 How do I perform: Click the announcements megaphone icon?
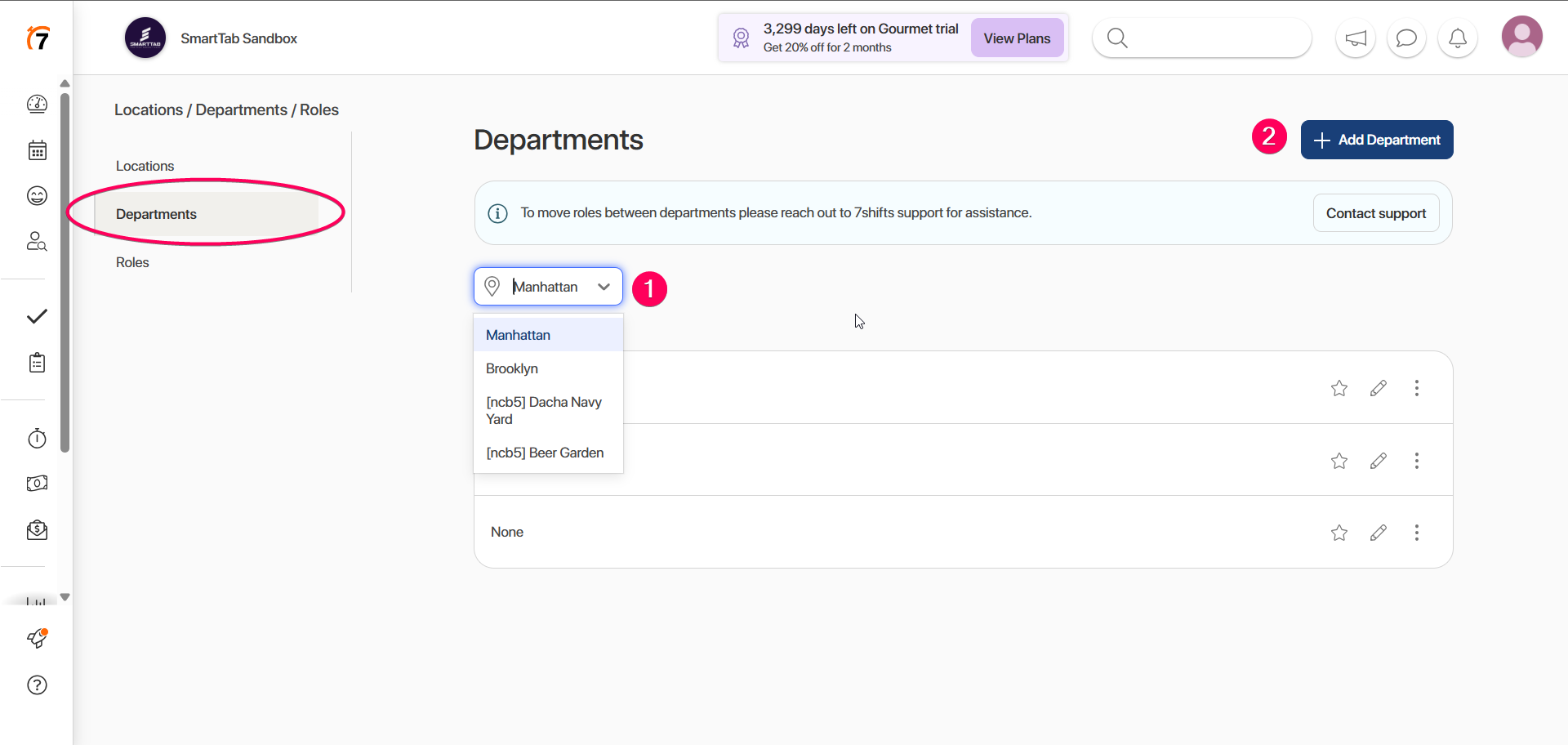pos(1356,38)
